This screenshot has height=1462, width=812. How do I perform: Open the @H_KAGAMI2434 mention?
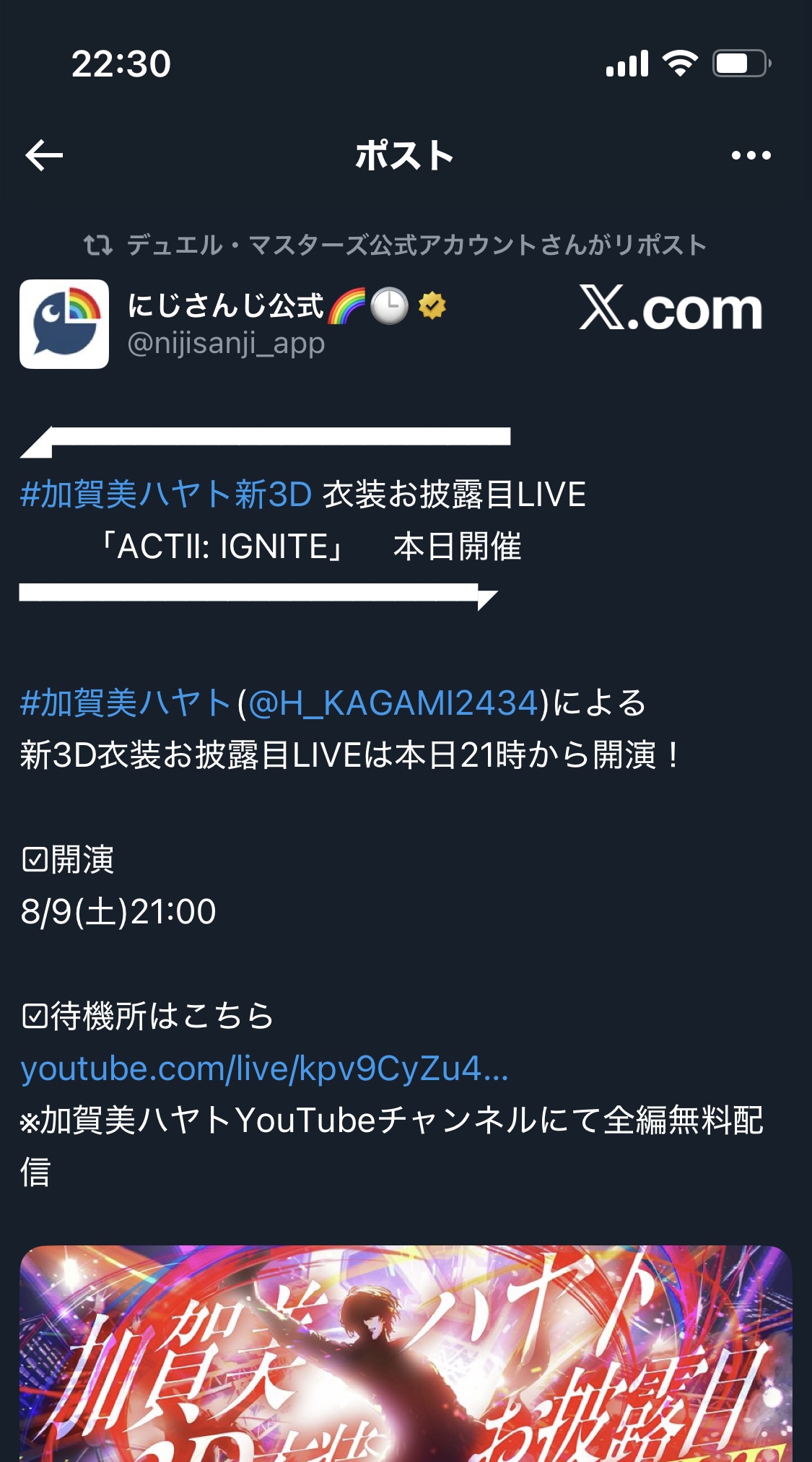(x=393, y=703)
